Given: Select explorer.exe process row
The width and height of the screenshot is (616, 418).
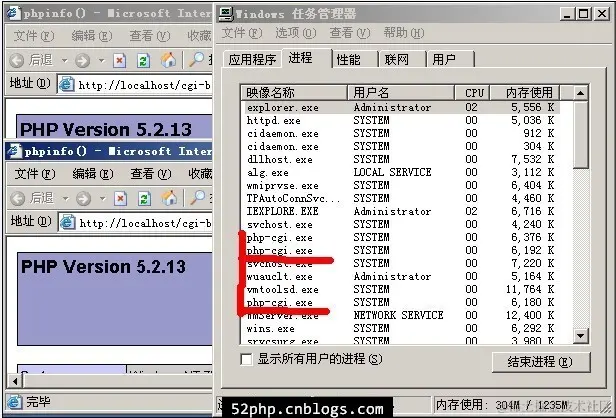Looking at the screenshot, I should [400, 108].
